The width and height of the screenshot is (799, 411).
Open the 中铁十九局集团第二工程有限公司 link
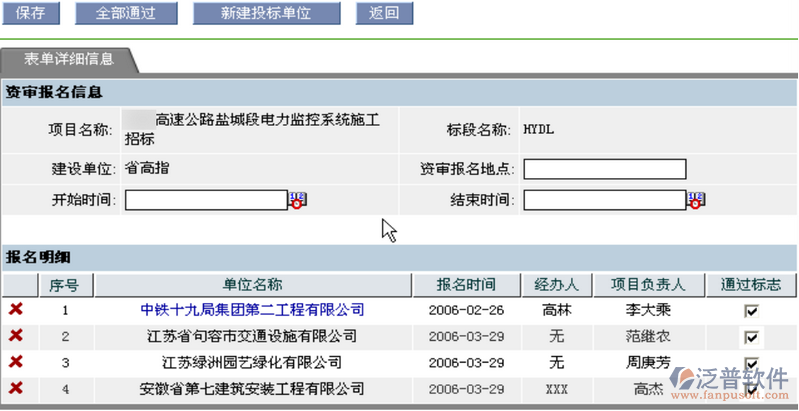[x=252, y=311]
